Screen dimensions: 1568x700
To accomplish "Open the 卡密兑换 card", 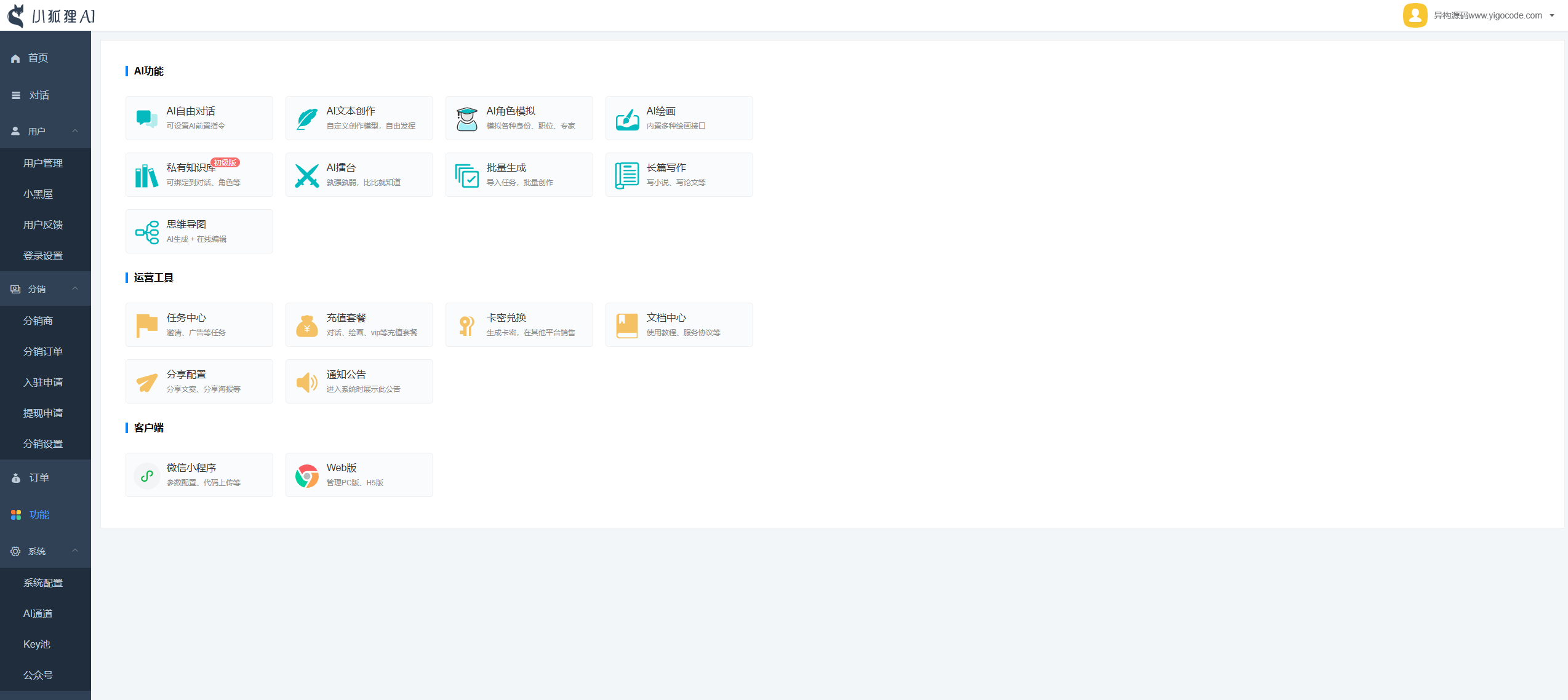I will click(519, 325).
